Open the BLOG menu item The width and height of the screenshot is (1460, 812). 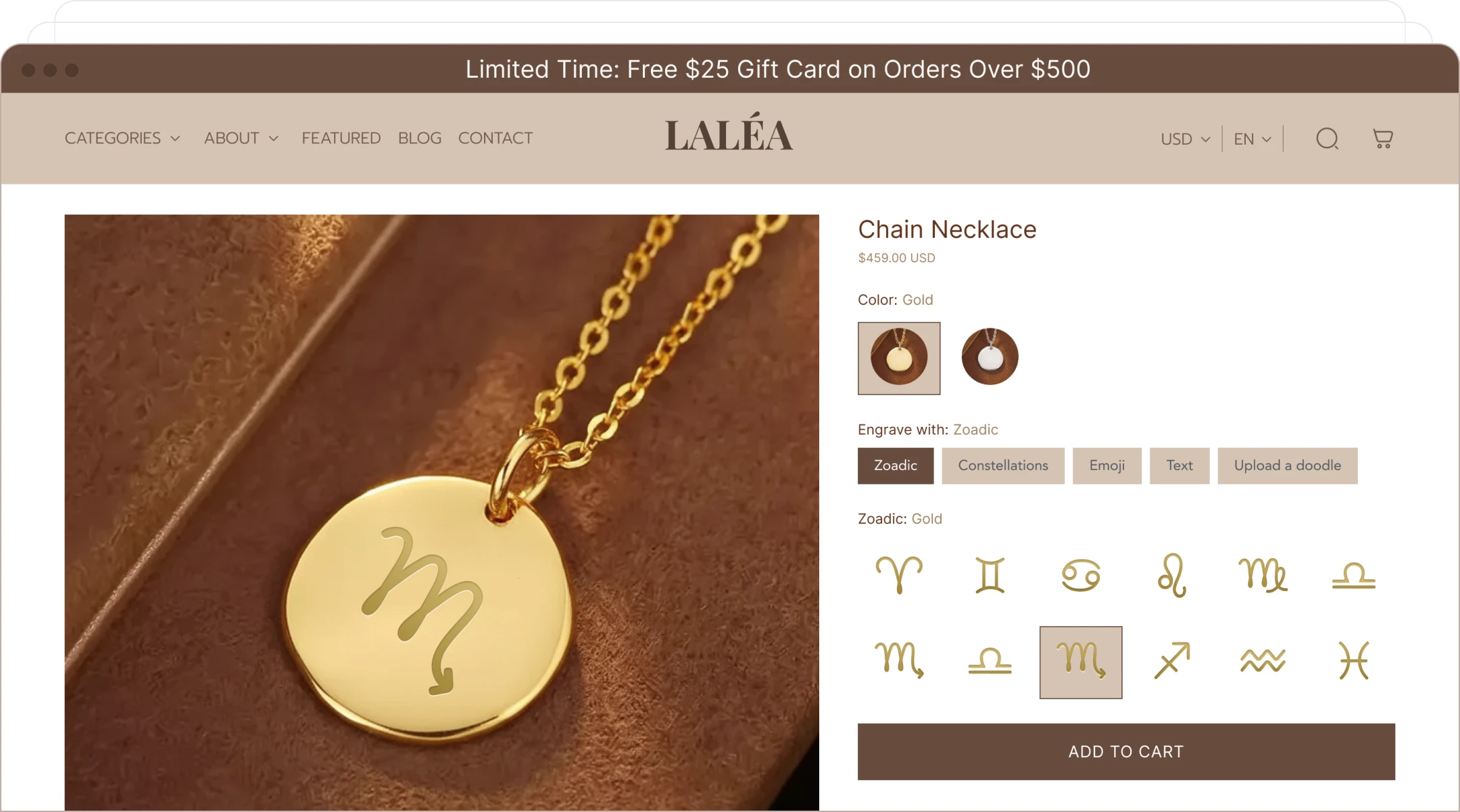(419, 138)
